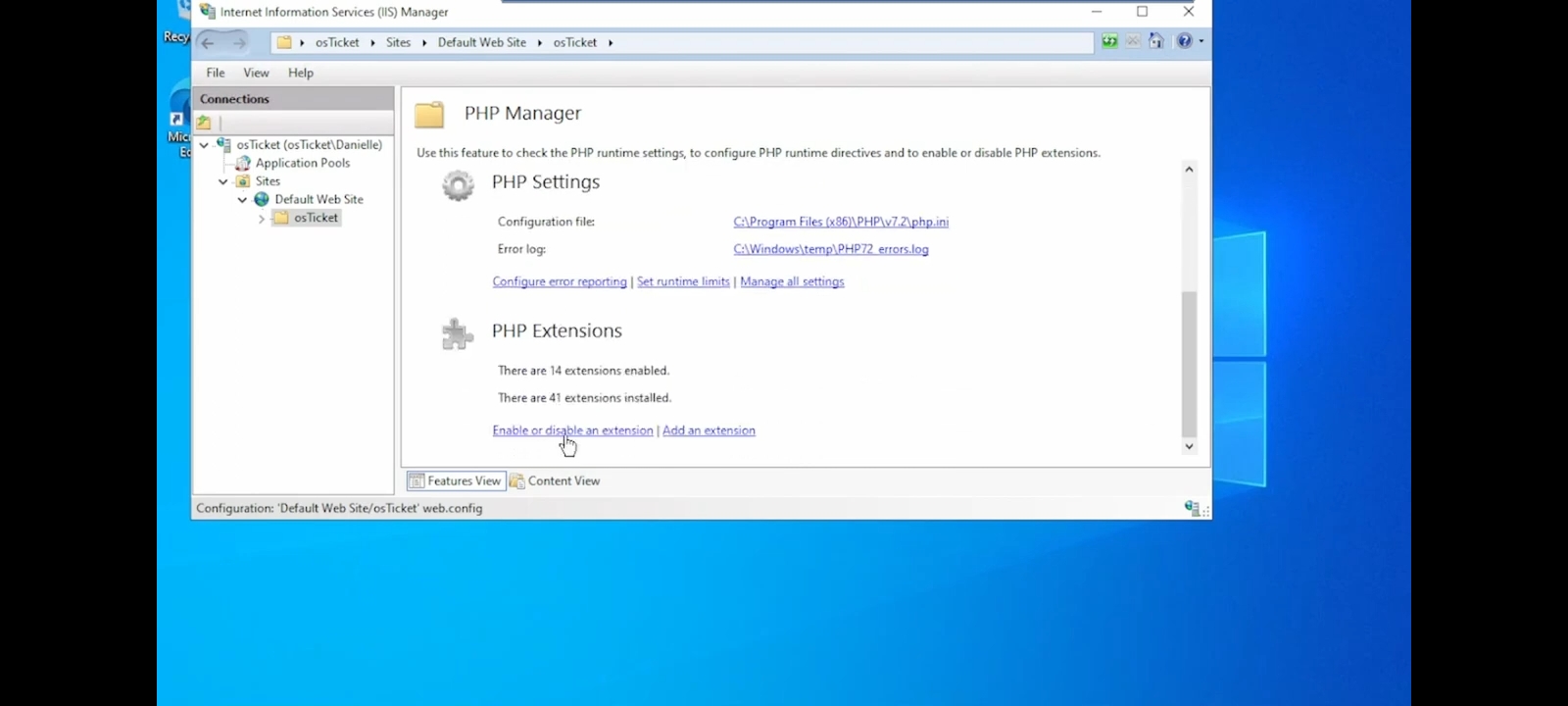Expand the osTicket application node

point(262,219)
